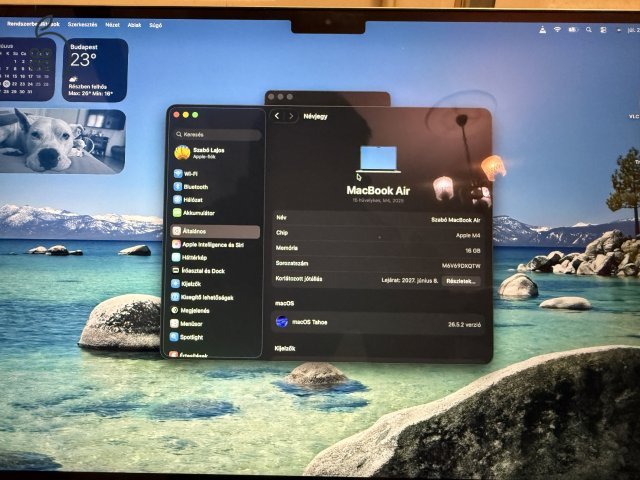Screen dimensions: 640x480
Task: Open the VLC cone menu bar icon
Action: [542, 30]
